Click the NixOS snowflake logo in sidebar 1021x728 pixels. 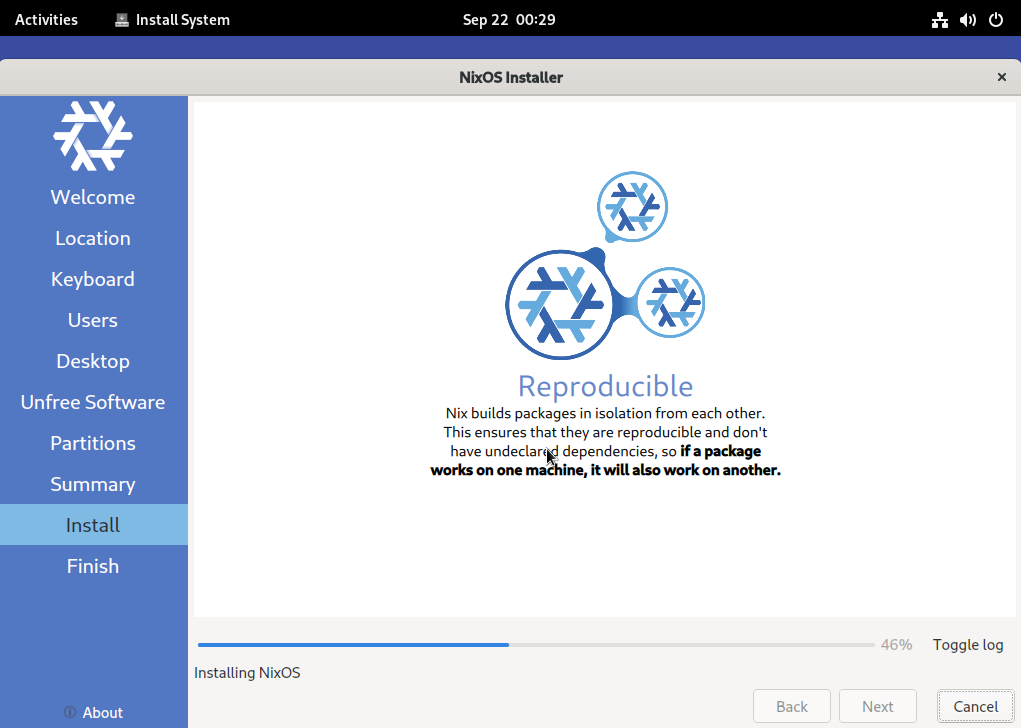coord(93,135)
